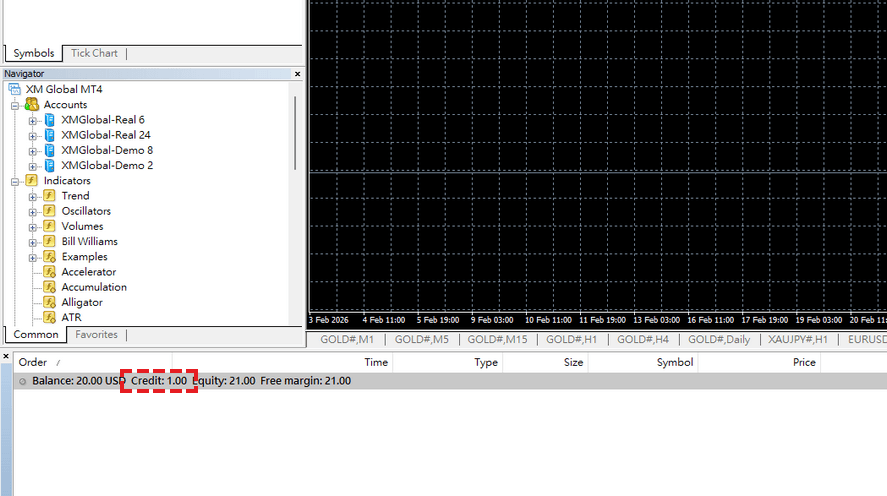Screen dimensions: 887x496
Task: Click the Accelerator indicator icon
Action: 50,272
